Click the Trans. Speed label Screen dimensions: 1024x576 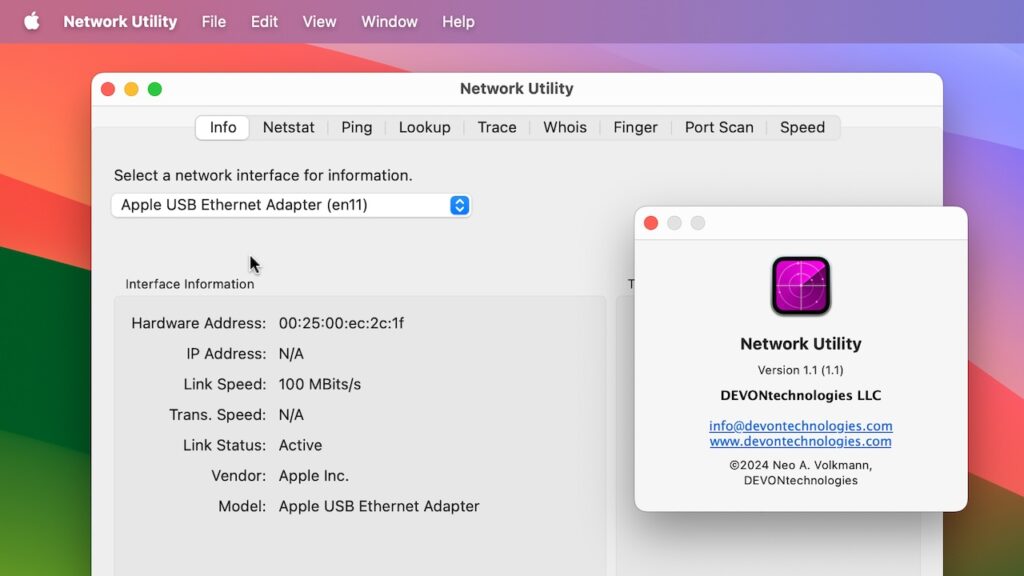click(x=217, y=415)
